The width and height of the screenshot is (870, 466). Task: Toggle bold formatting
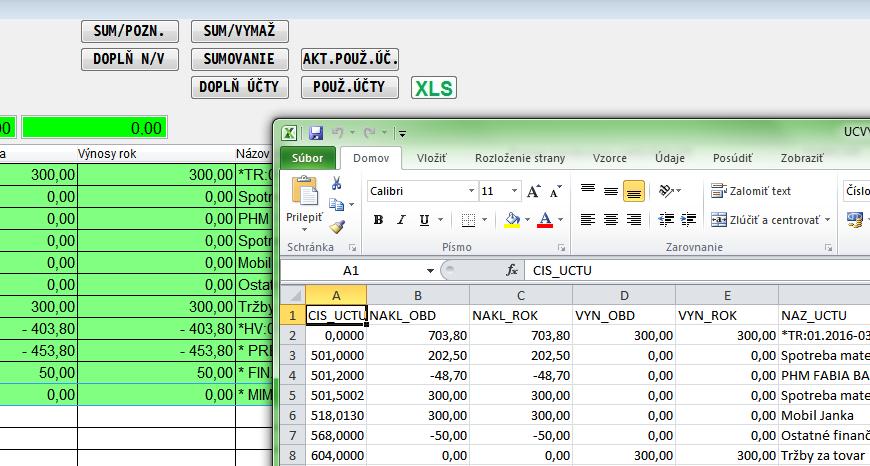click(378, 220)
